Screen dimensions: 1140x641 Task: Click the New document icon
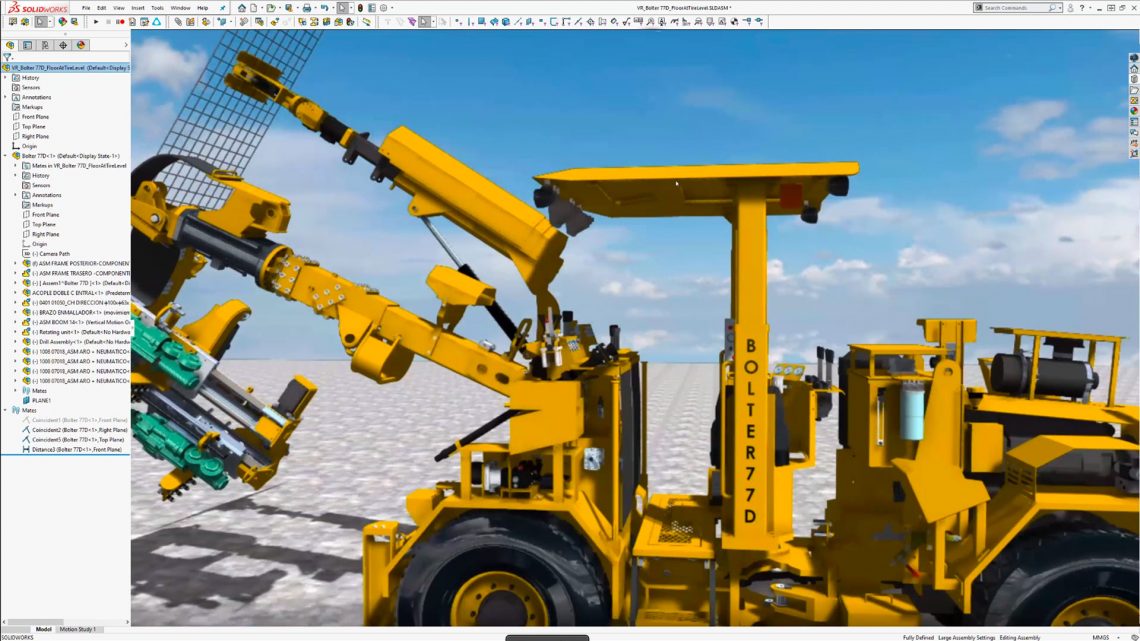[x=252, y=7]
